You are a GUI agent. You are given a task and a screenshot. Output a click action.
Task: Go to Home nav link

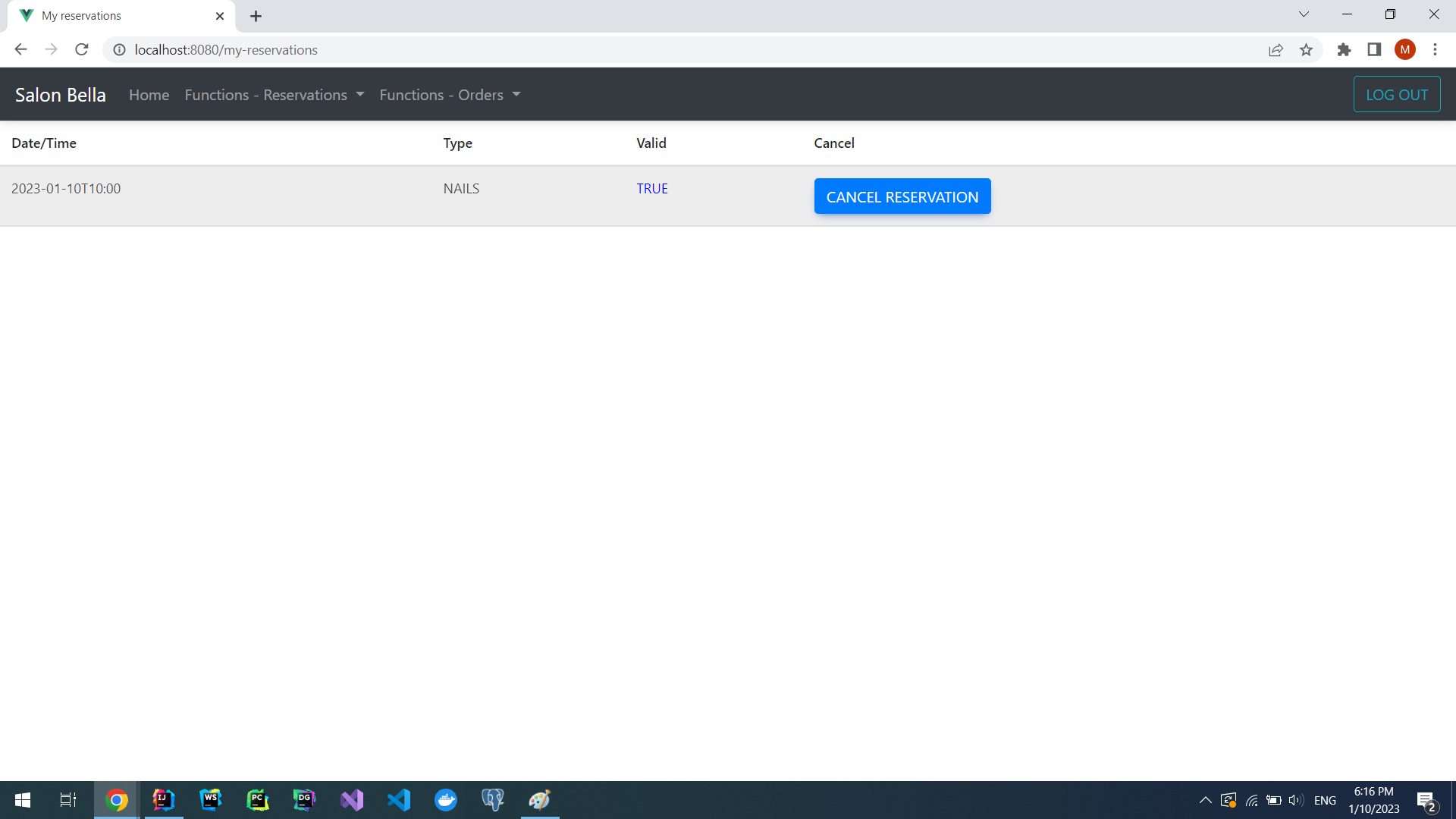149,95
